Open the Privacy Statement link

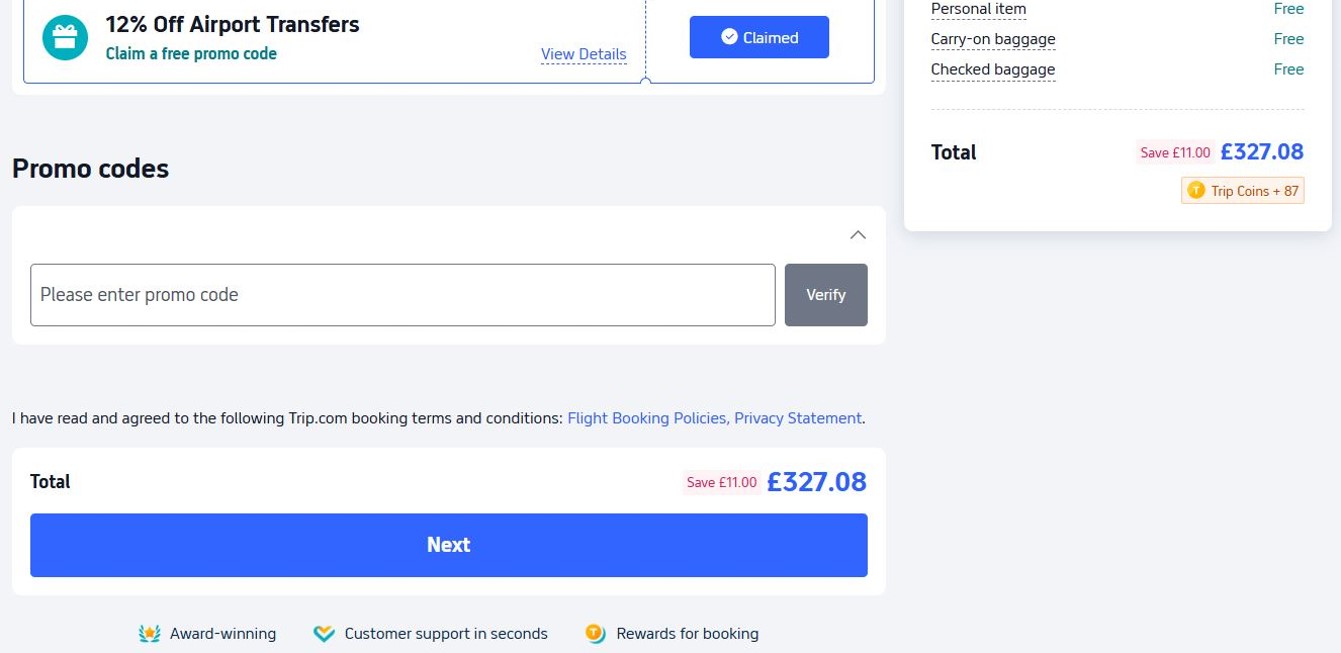[x=797, y=418]
